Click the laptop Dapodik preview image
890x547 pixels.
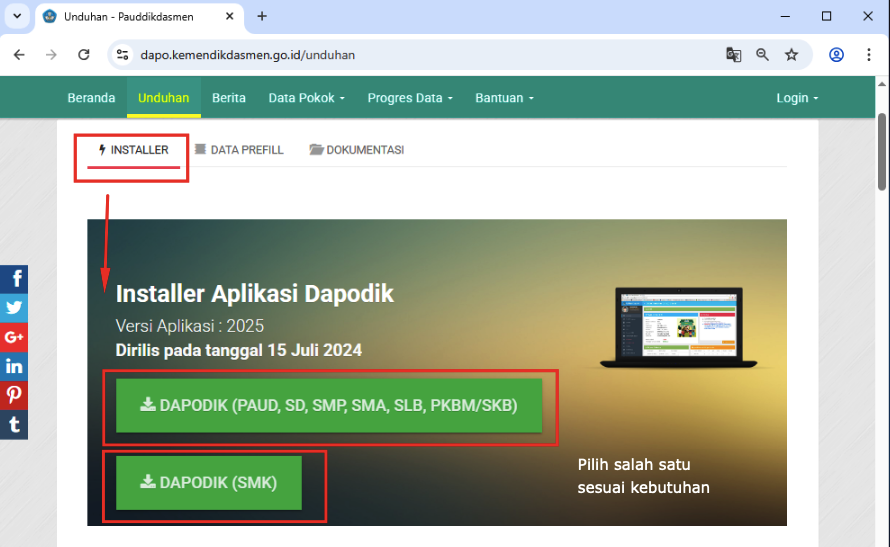679,327
